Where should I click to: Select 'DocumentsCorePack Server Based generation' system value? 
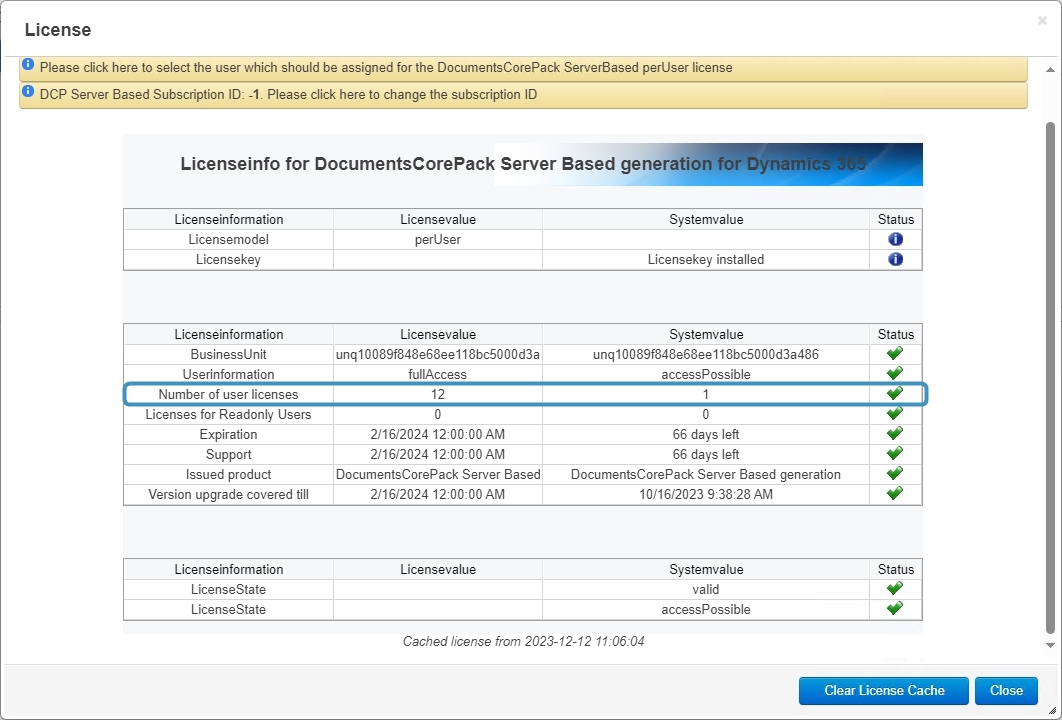pos(706,474)
